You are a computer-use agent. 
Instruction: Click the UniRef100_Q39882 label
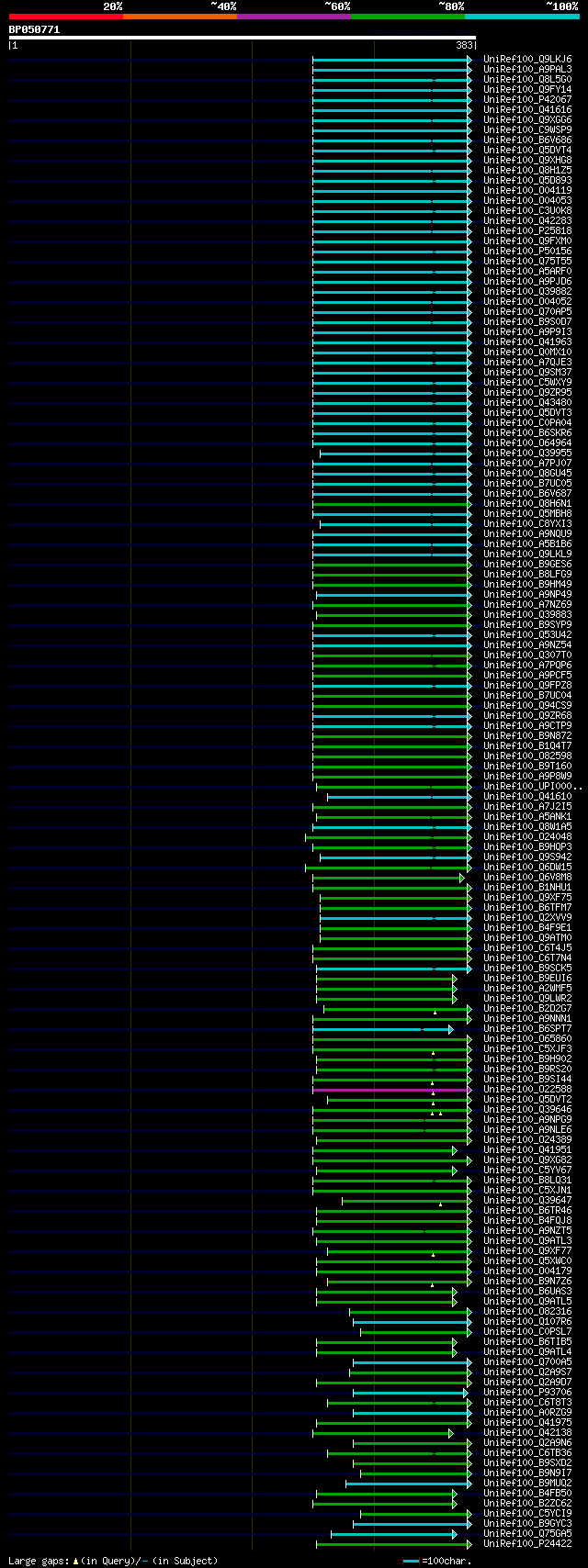point(527,292)
